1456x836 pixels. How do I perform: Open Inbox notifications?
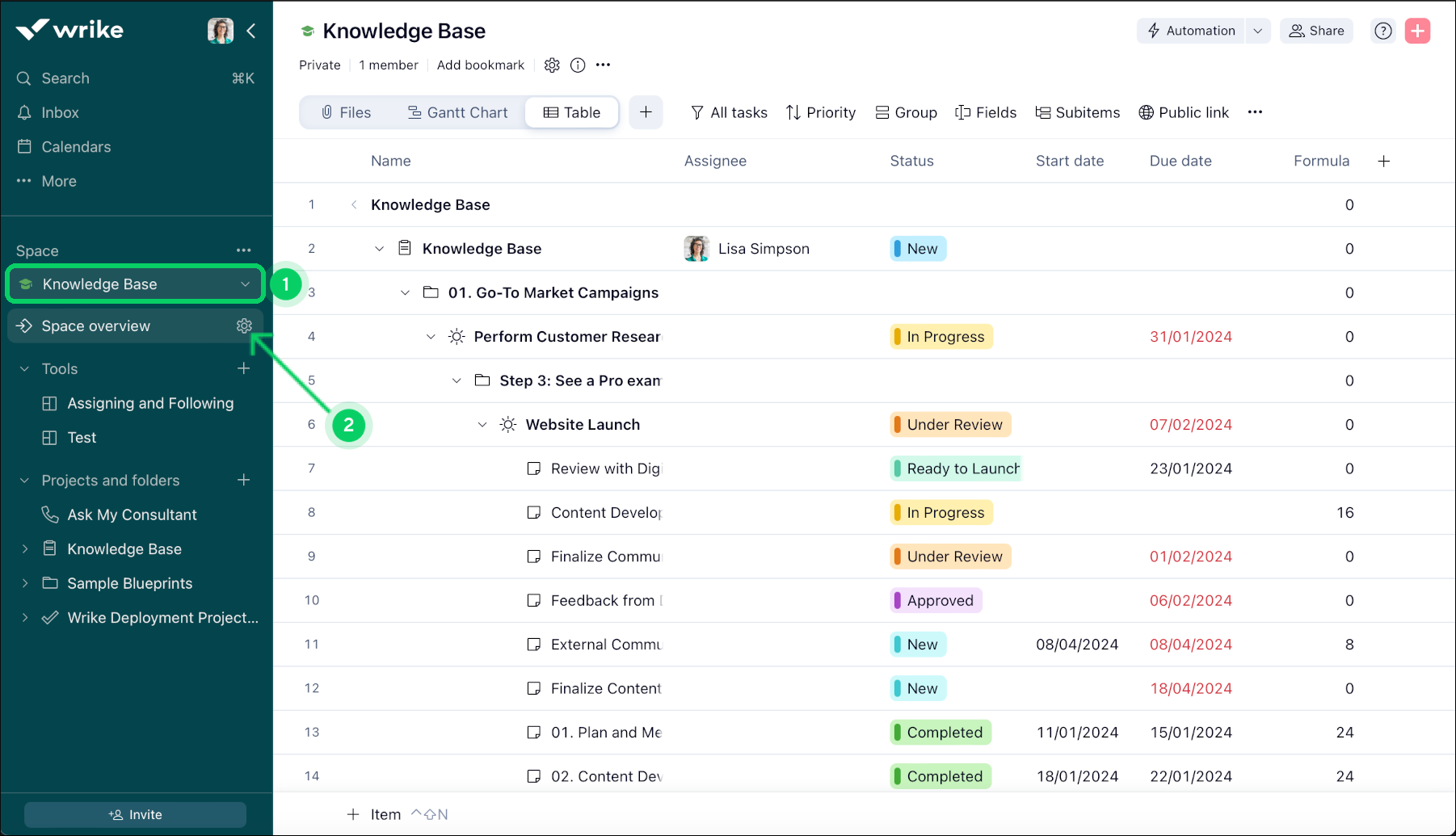pos(60,112)
